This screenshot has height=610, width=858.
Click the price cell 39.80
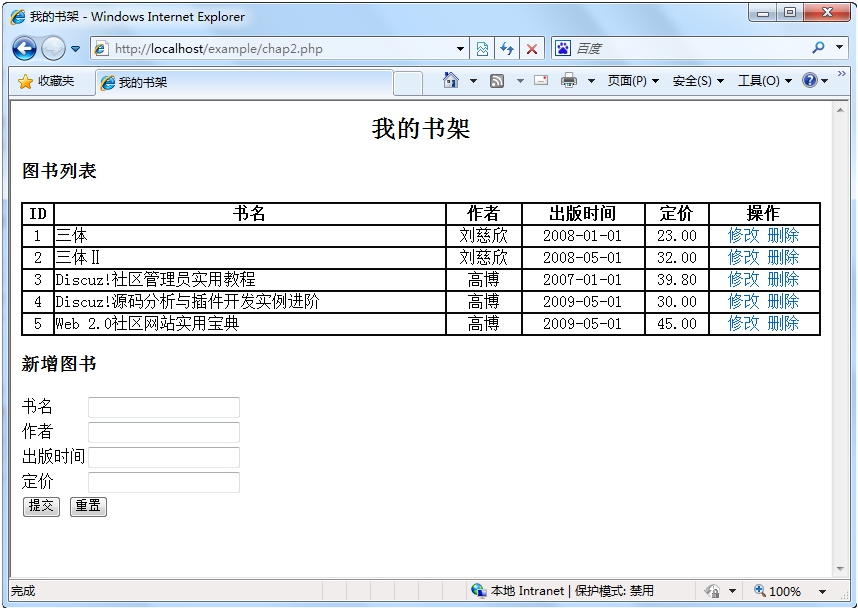(x=677, y=280)
